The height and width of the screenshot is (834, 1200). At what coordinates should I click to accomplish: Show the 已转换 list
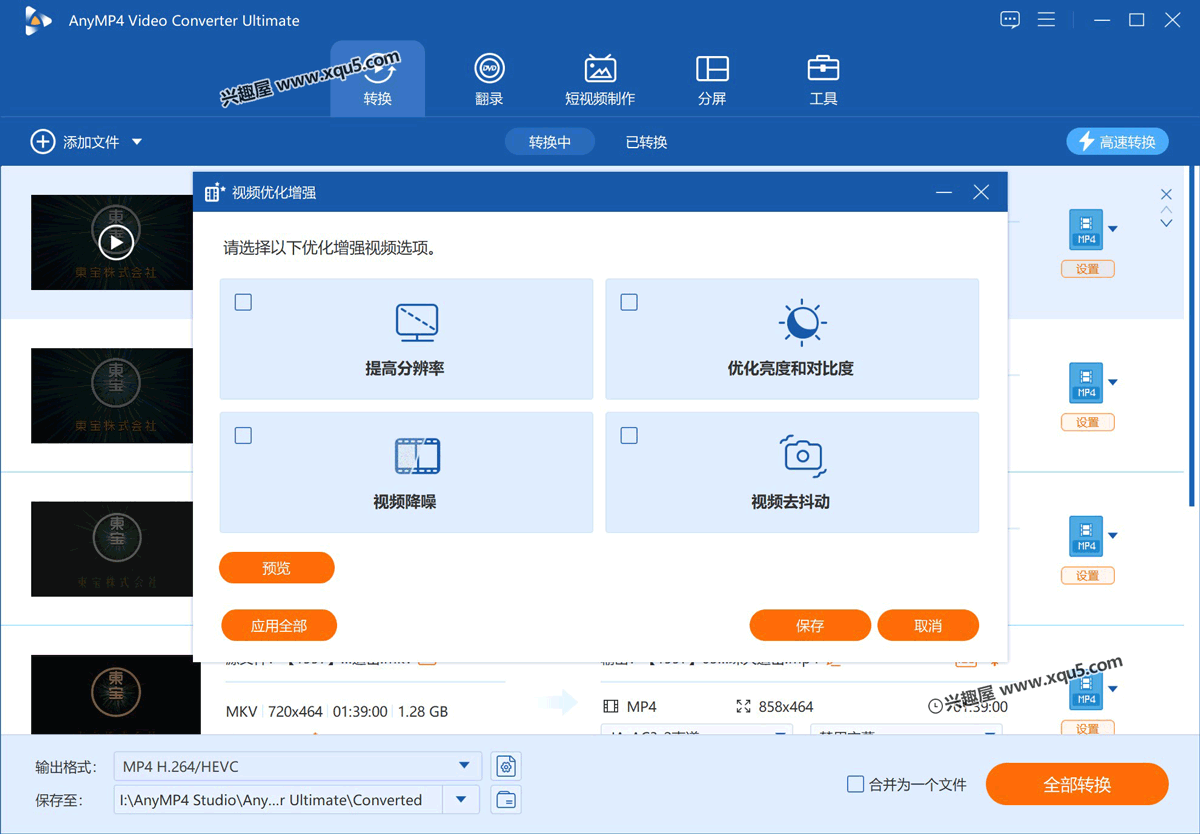[x=646, y=142]
